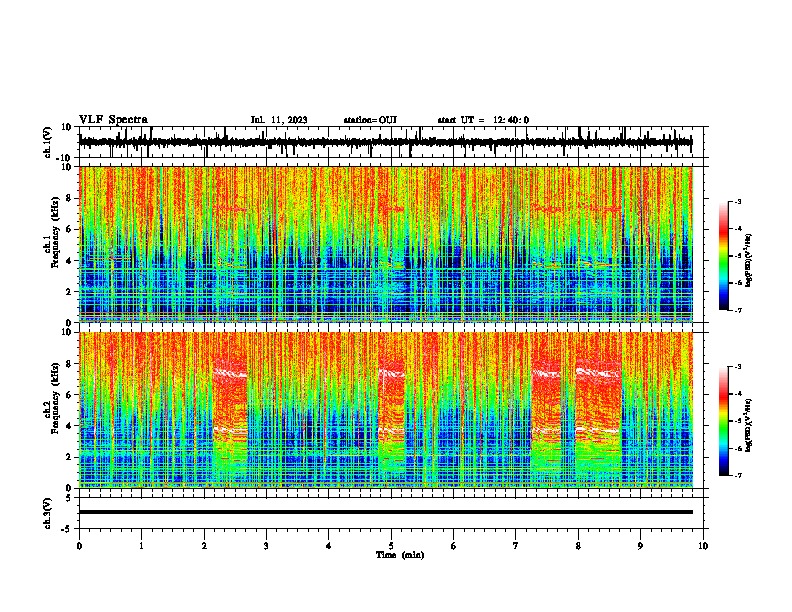The height and width of the screenshot is (612, 792).
Task: Click the "start UT = 12:40:0" text
Action: tap(483, 120)
